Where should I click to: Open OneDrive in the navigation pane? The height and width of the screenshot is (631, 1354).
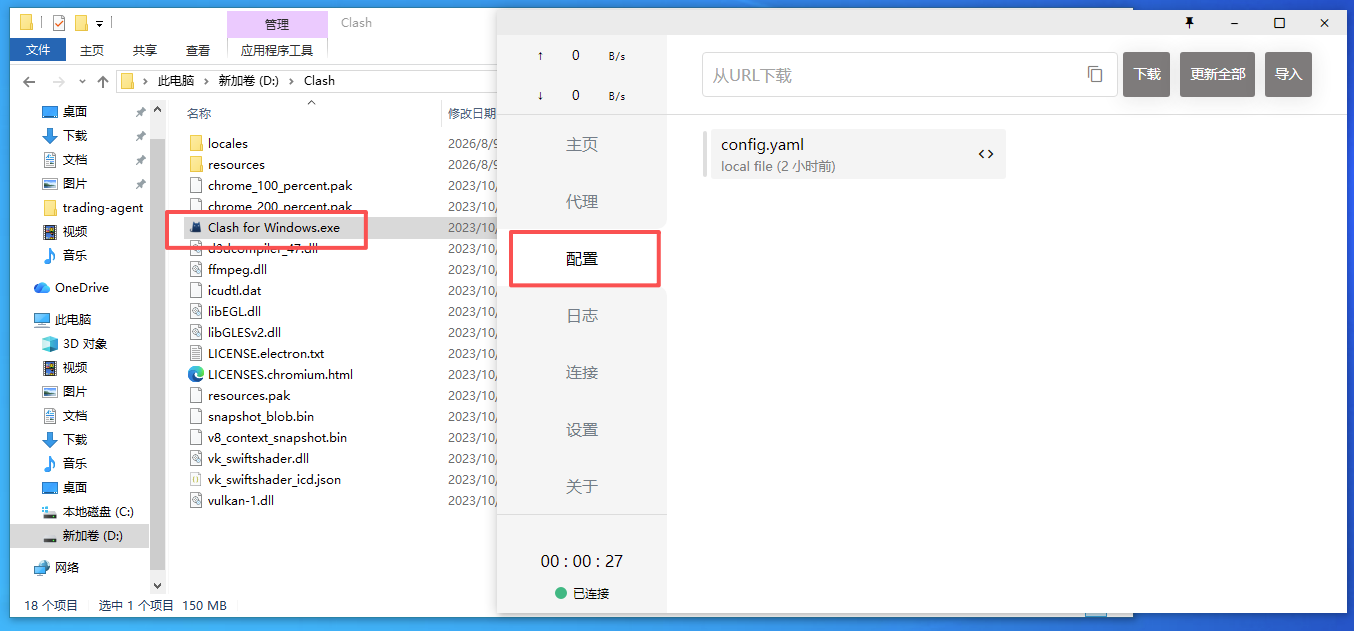pos(82,287)
